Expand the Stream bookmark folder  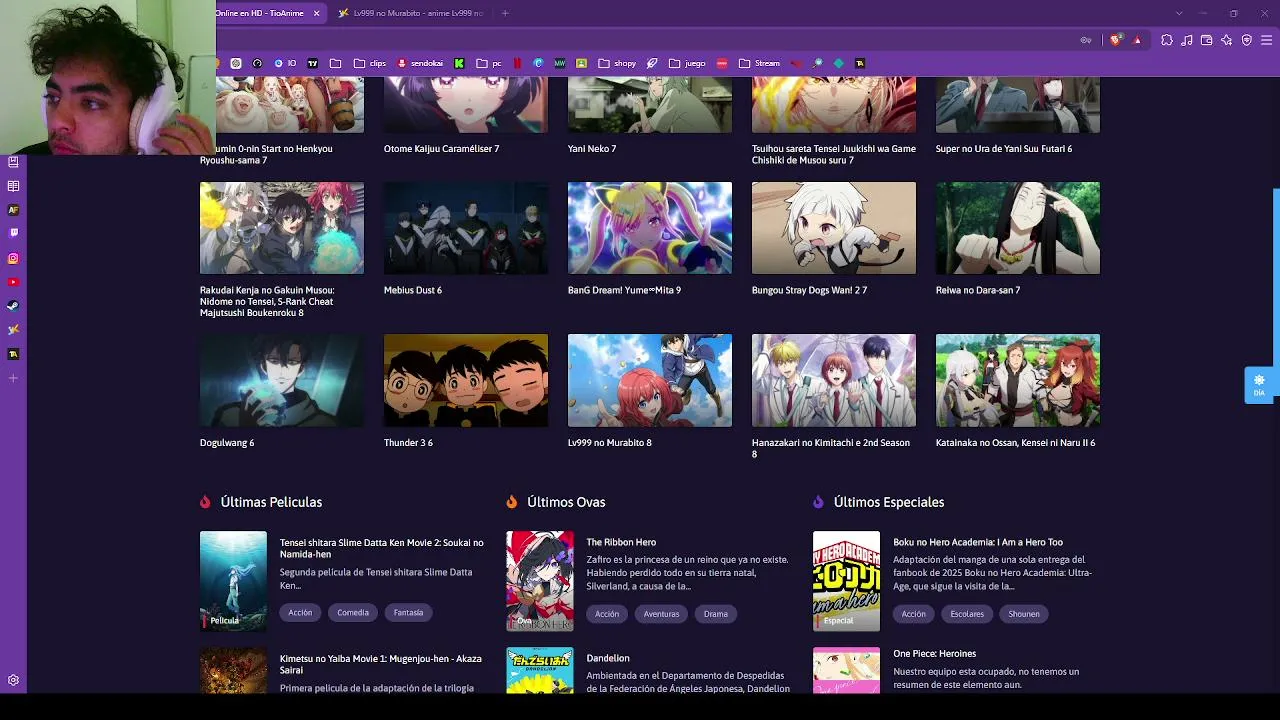[x=759, y=63]
